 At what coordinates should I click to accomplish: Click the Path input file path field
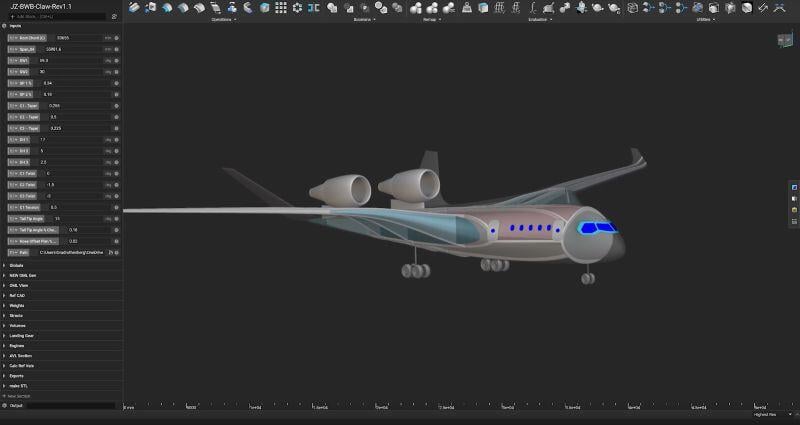pyautogui.click(x=70, y=253)
